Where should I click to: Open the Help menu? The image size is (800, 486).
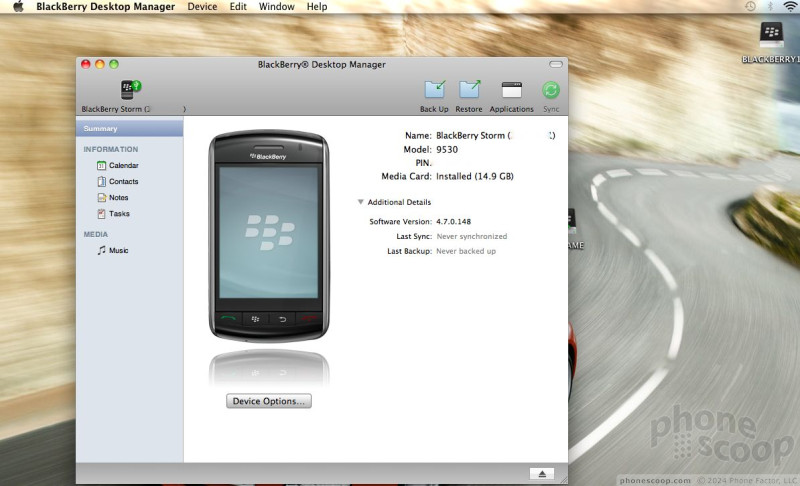[x=317, y=7]
